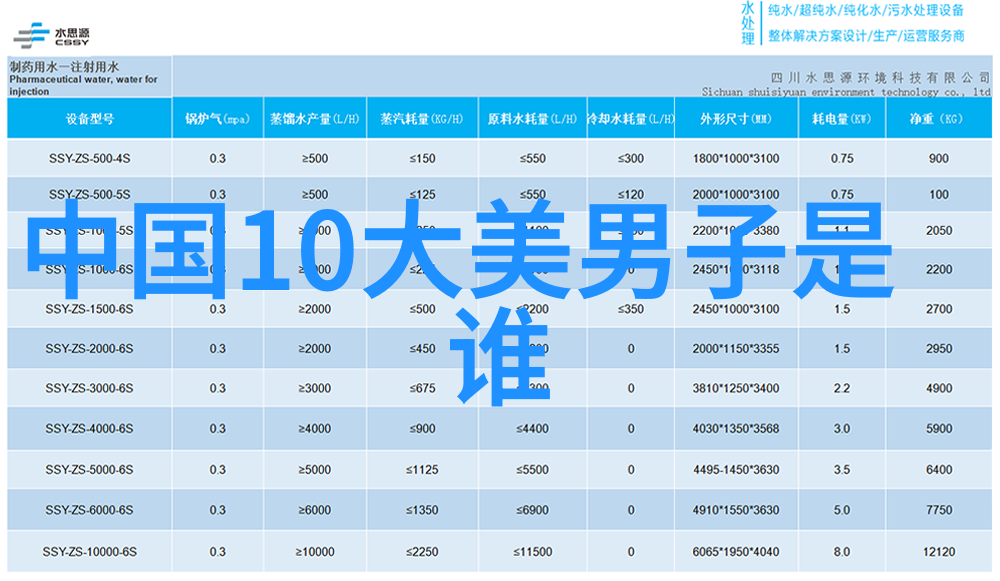
Task: Click net weight value 2950
Action: (939, 349)
